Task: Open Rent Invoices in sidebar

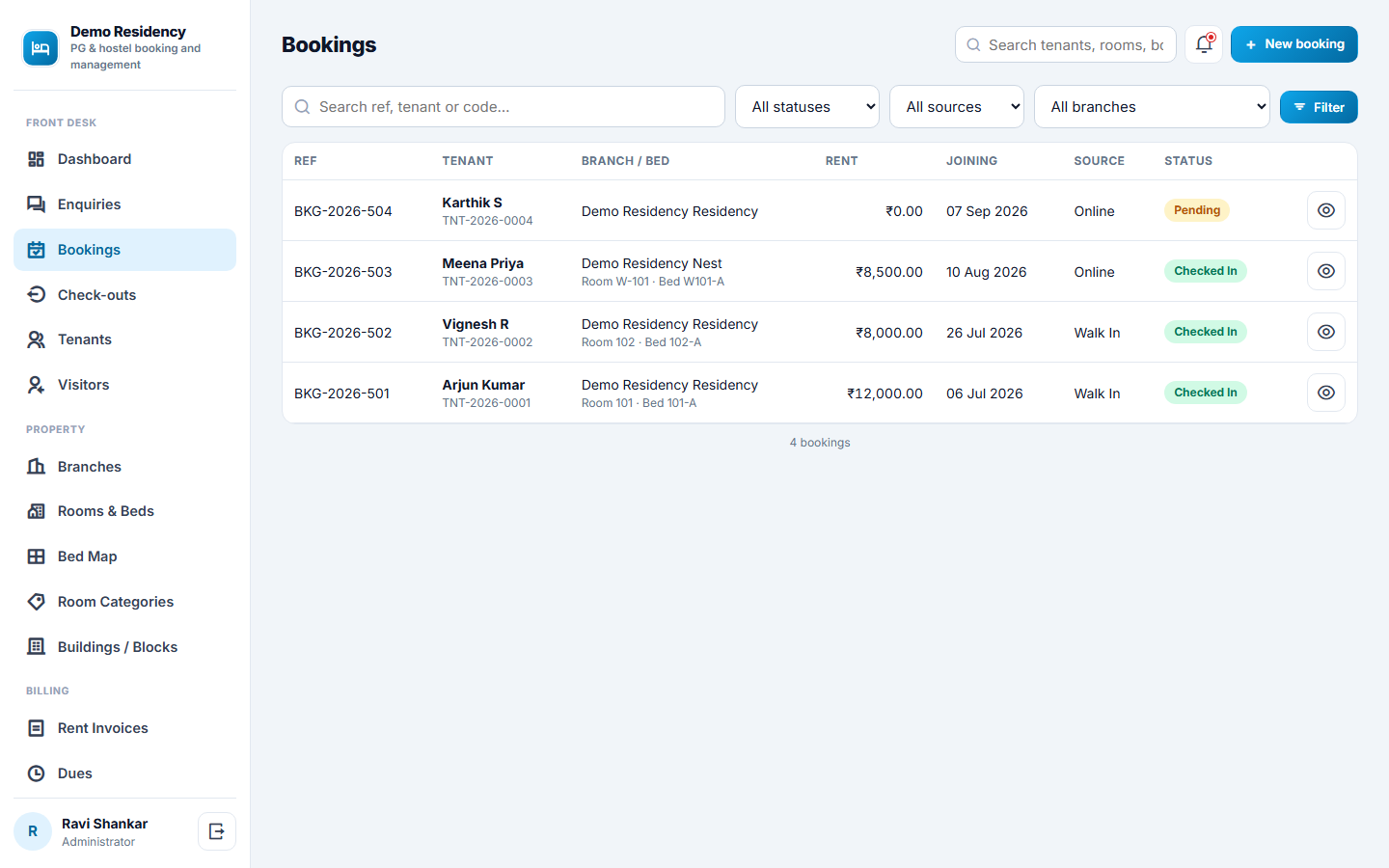Action: pos(124,728)
